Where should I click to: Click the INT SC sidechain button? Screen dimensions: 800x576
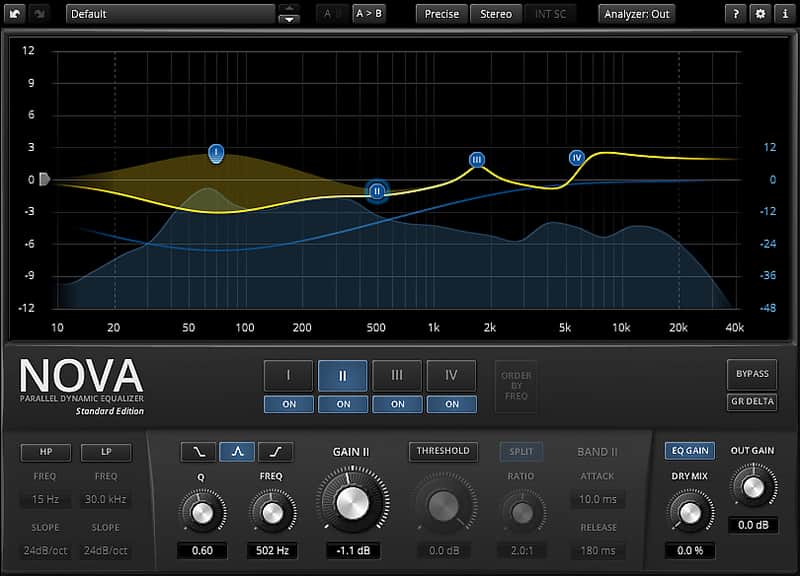click(551, 14)
